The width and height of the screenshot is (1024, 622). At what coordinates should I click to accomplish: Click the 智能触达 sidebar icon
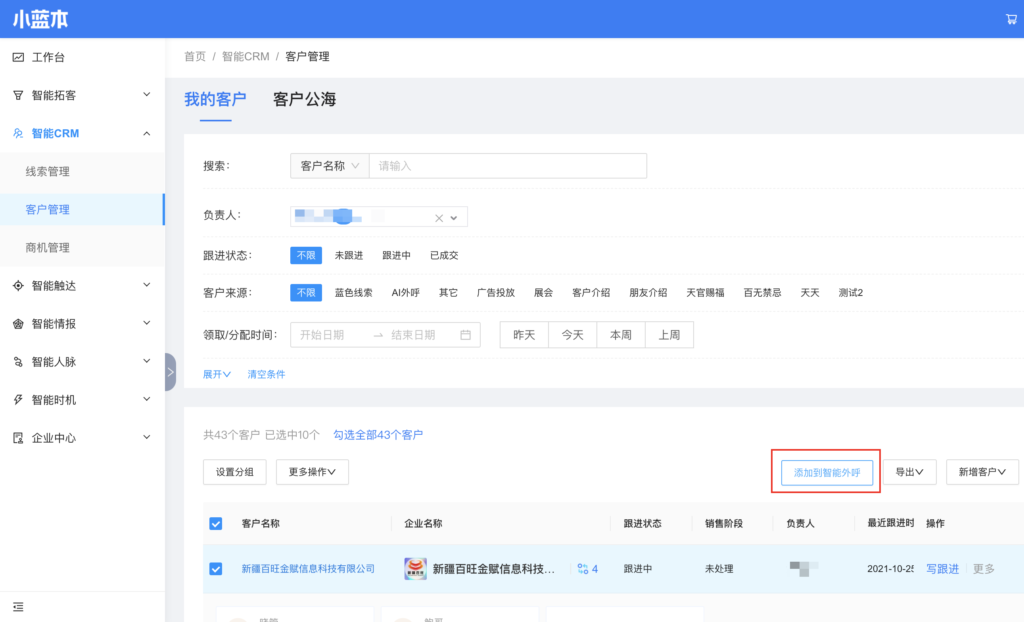(x=18, y=286)
